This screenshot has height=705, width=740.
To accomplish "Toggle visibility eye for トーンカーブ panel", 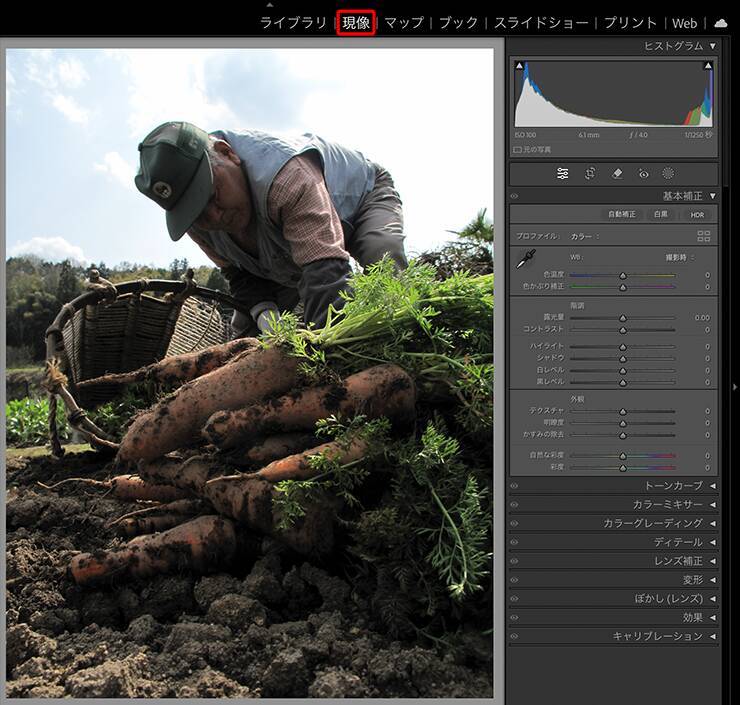I will pyautogui.click(x=514, y=485).
